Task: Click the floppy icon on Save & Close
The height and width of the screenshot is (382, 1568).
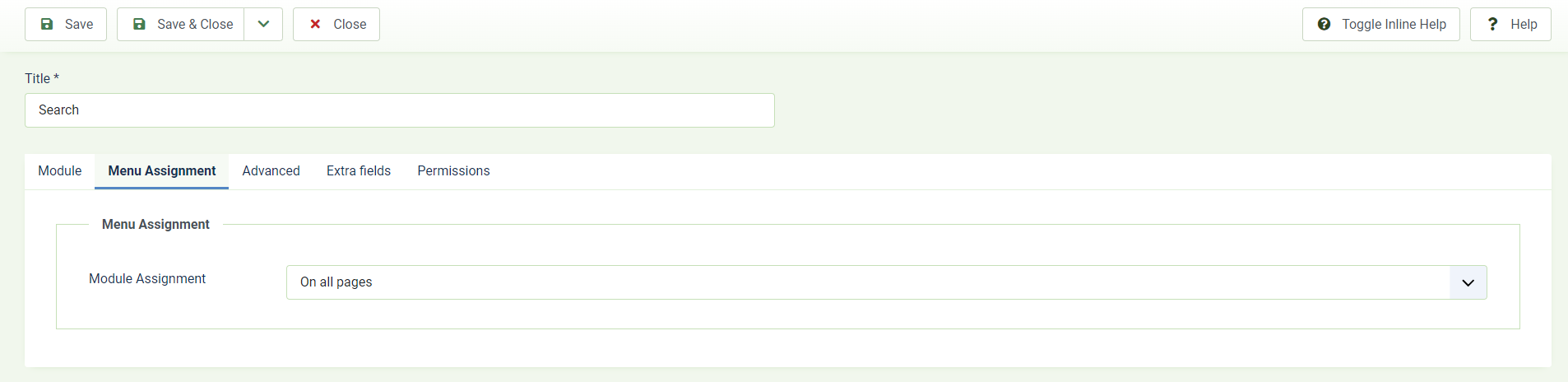Action: 139,25
